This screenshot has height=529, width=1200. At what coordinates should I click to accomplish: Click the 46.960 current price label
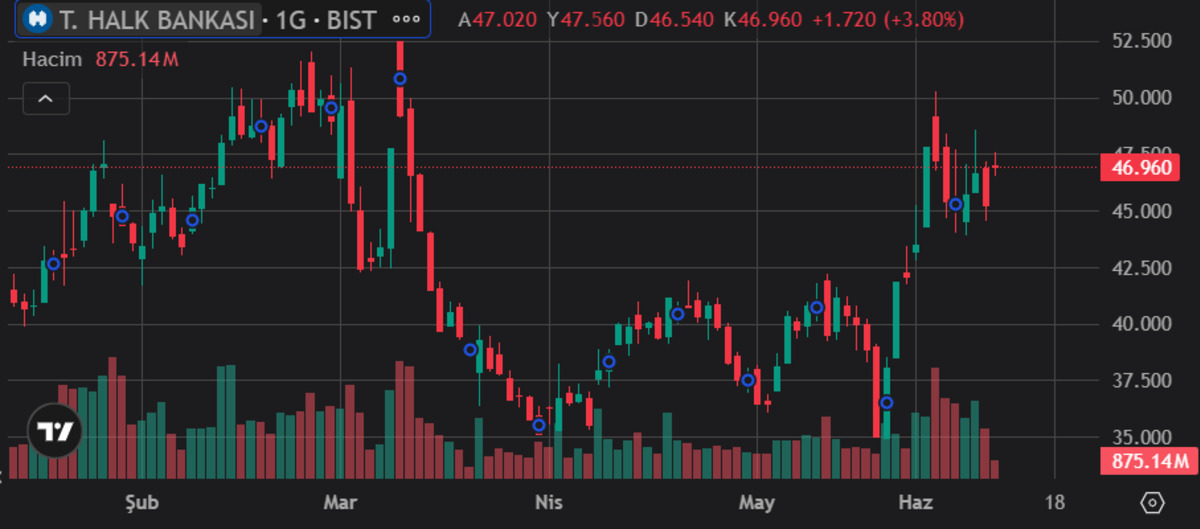point(1141,167)
